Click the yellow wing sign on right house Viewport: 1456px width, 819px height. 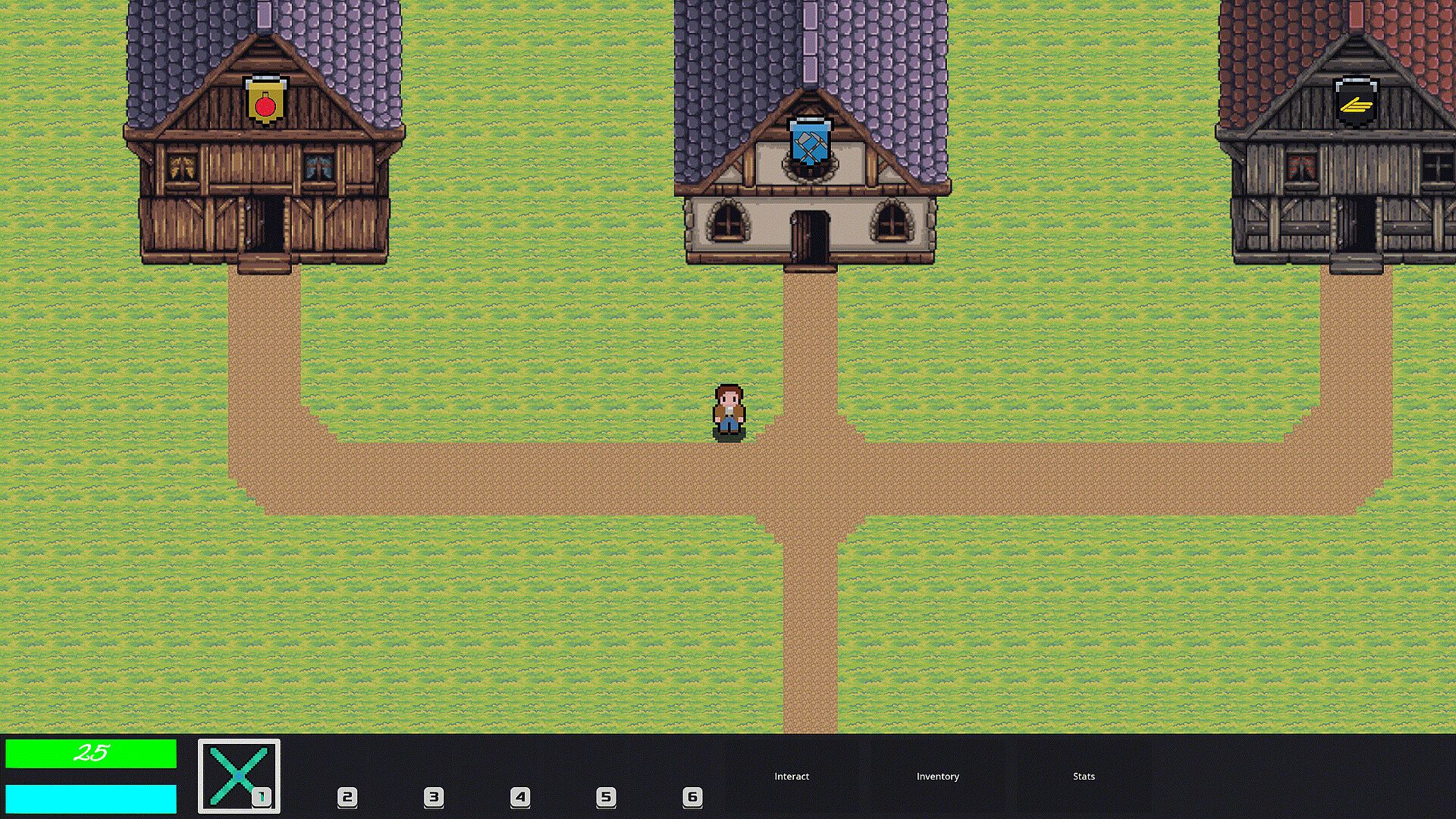[x=1356, y=103]
